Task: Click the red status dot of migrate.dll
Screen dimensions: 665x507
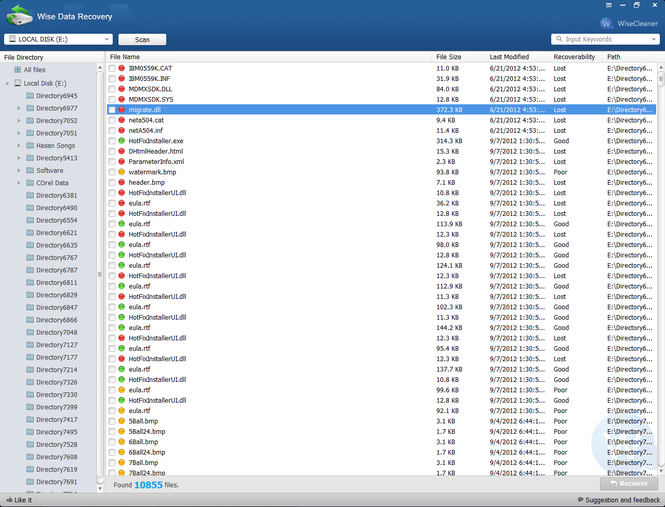Action: click(121, 109)
